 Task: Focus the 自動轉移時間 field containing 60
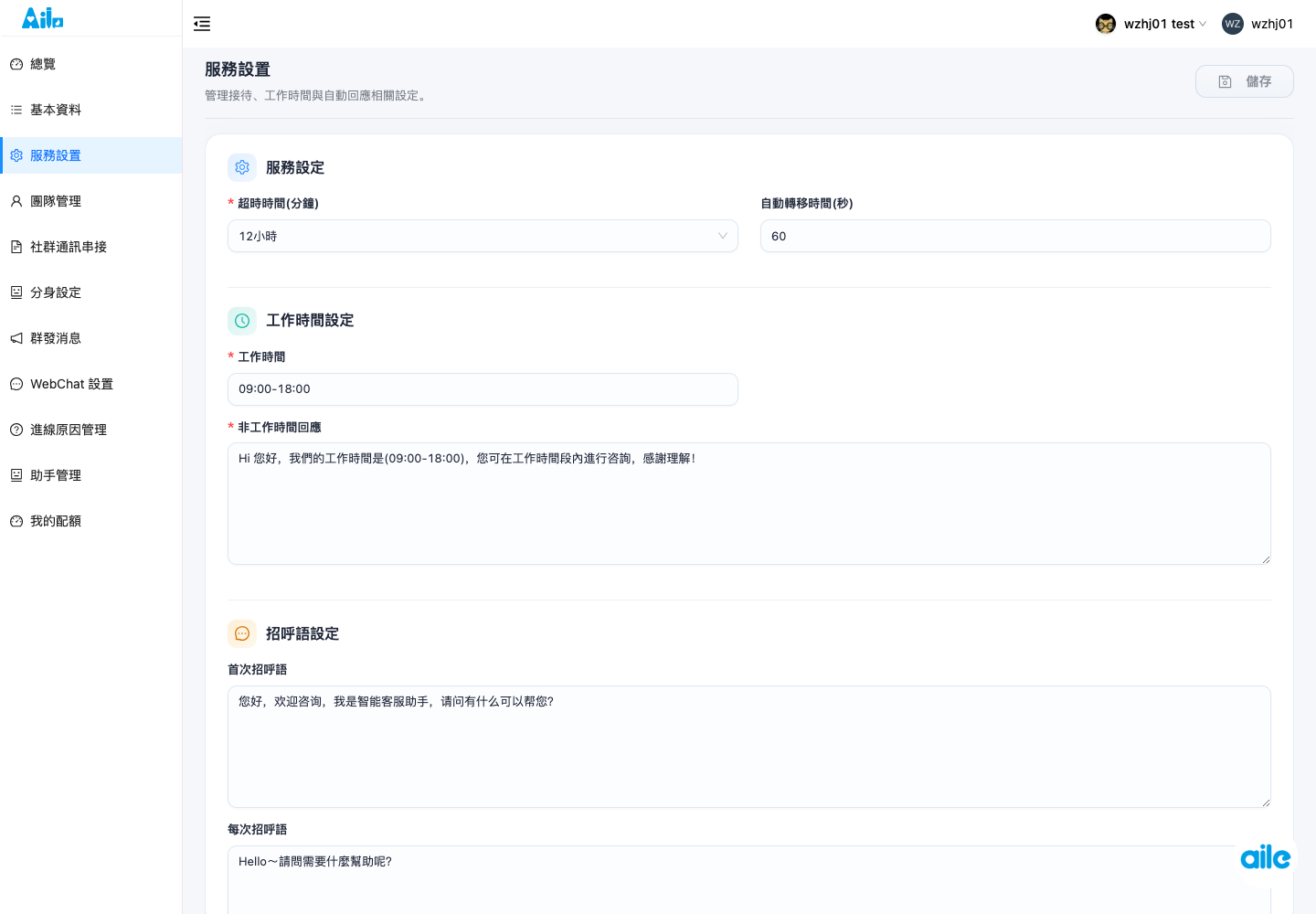point(1015,236)
